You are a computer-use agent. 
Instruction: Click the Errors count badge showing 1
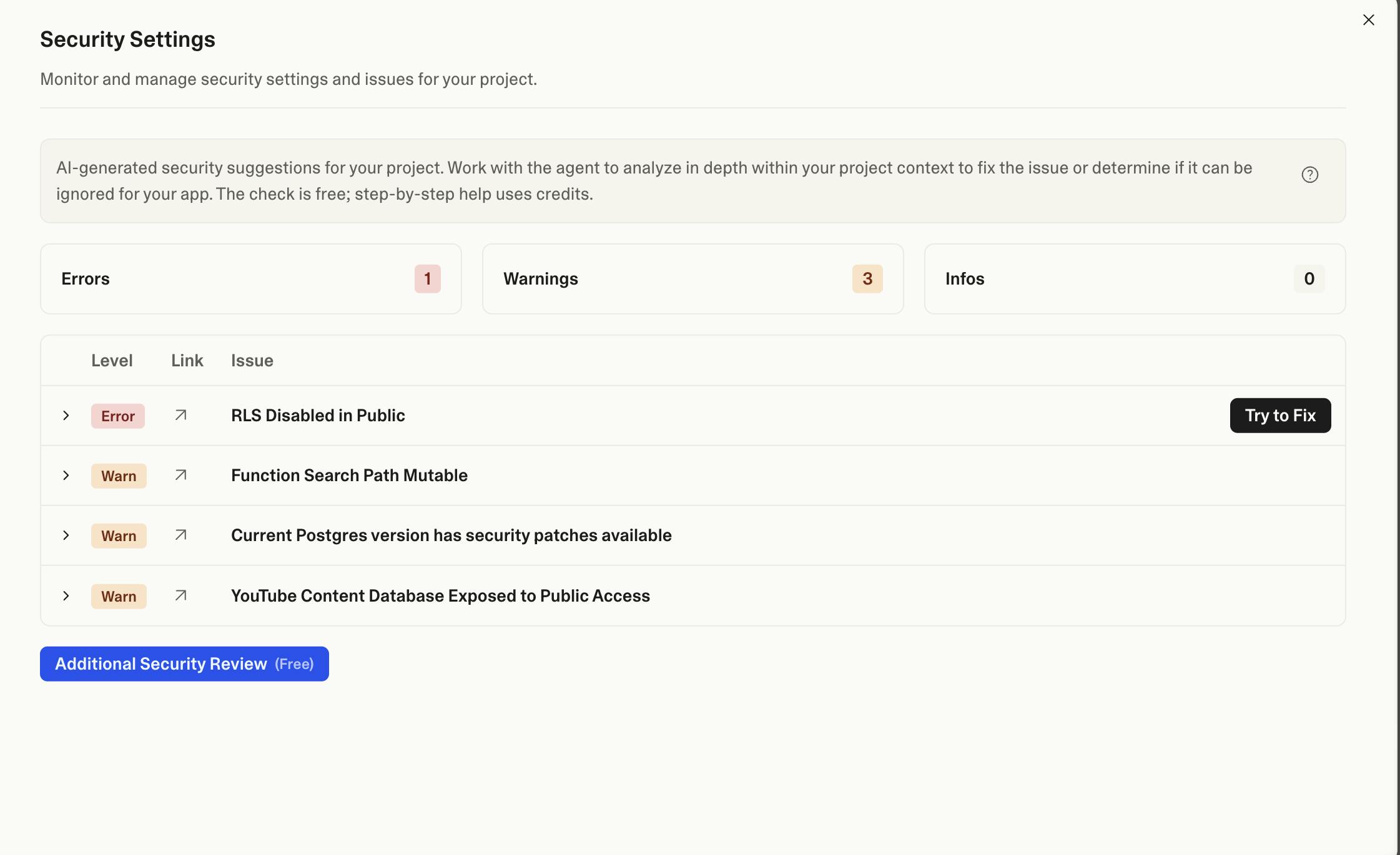tap(427, 279)
